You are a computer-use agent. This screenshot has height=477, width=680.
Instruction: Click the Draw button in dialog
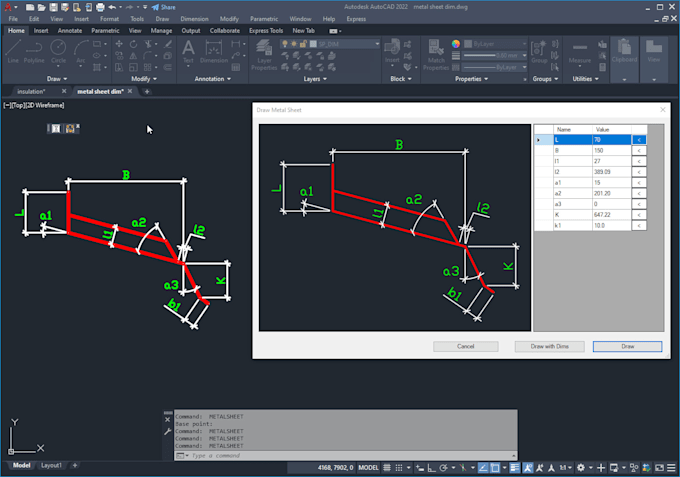628,346
